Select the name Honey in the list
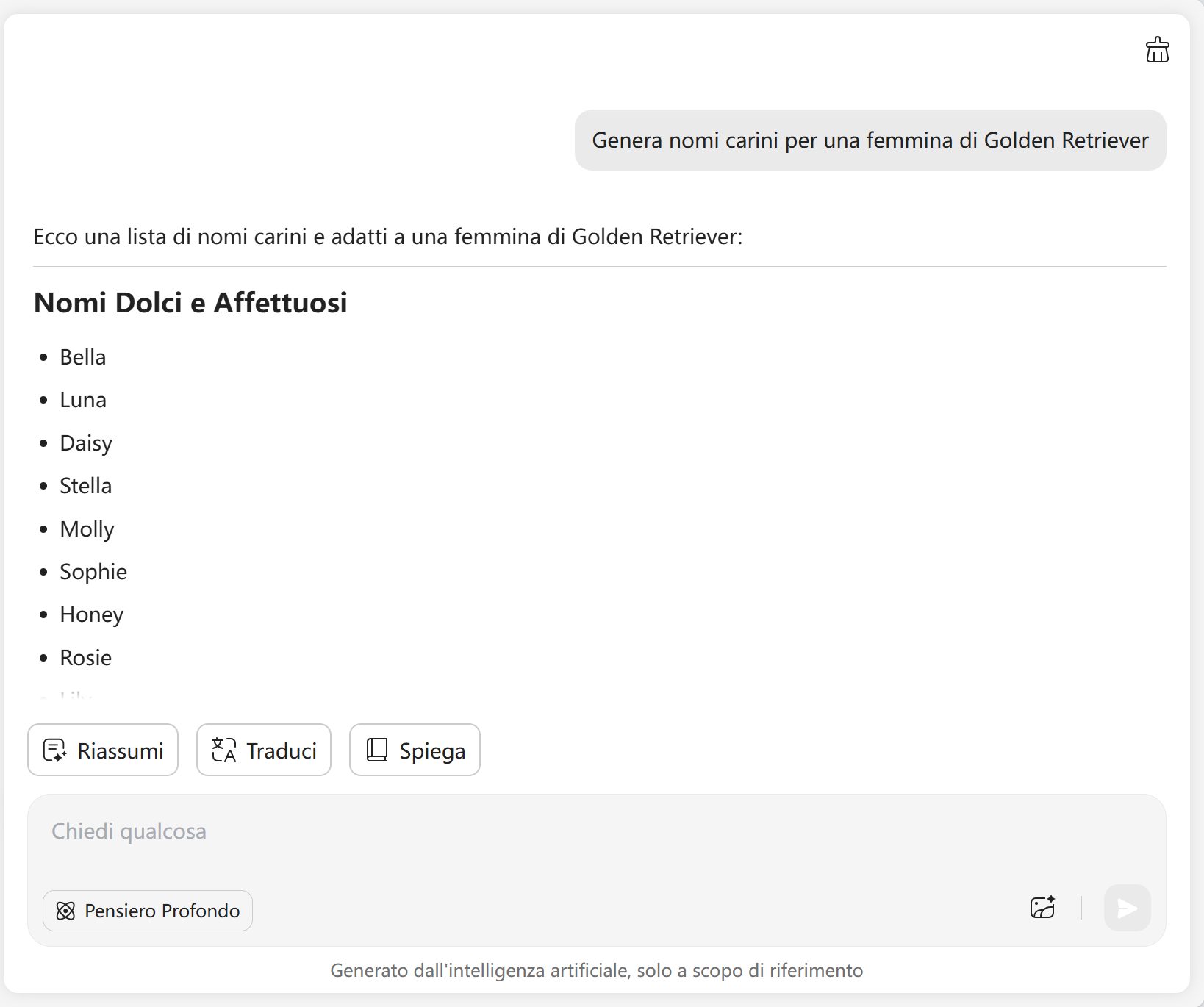Image resolution: width=1204 pixels, height=1007 pixels. tap(92, 614)
